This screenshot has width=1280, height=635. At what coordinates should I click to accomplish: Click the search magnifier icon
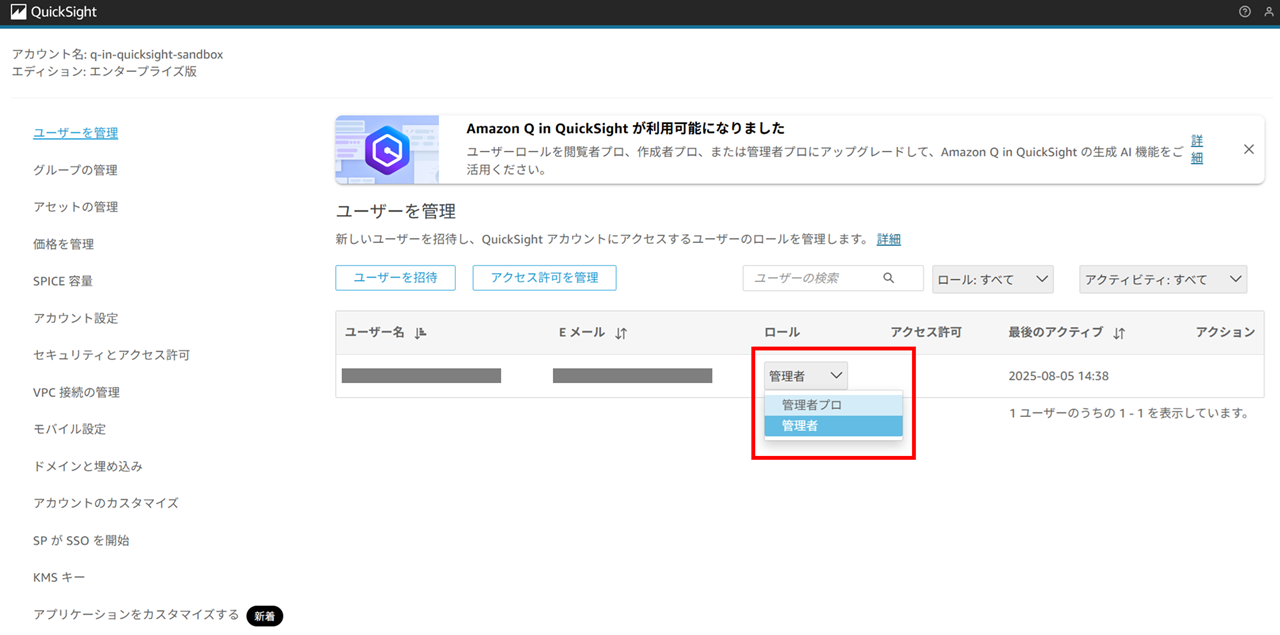889,278
